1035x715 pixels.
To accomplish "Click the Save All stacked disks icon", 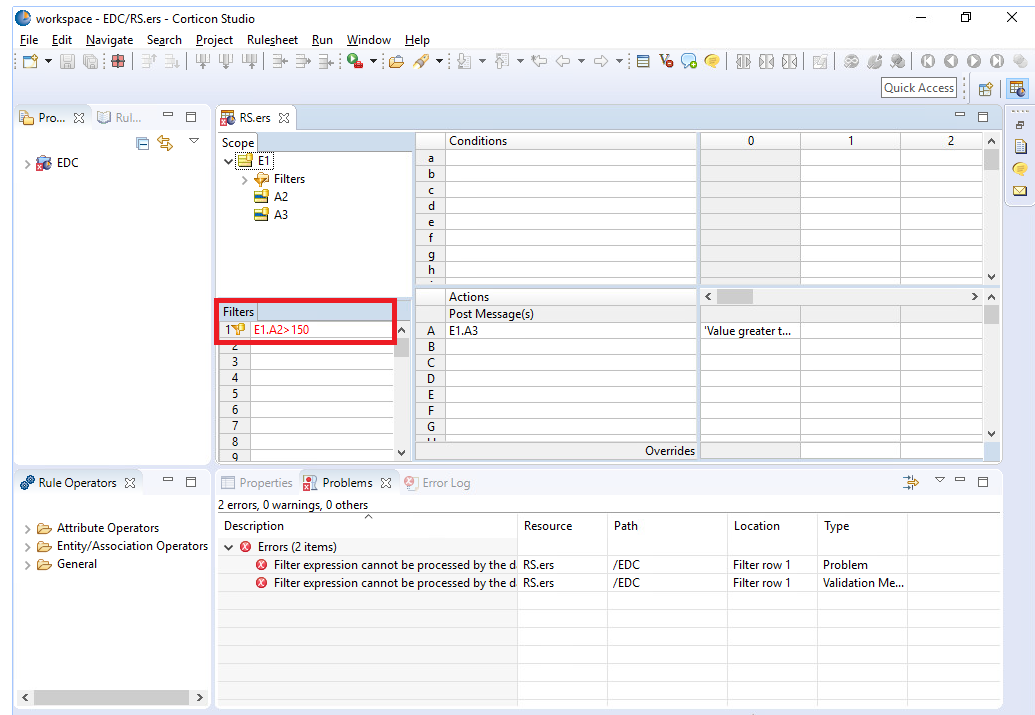I will point(90,61).
